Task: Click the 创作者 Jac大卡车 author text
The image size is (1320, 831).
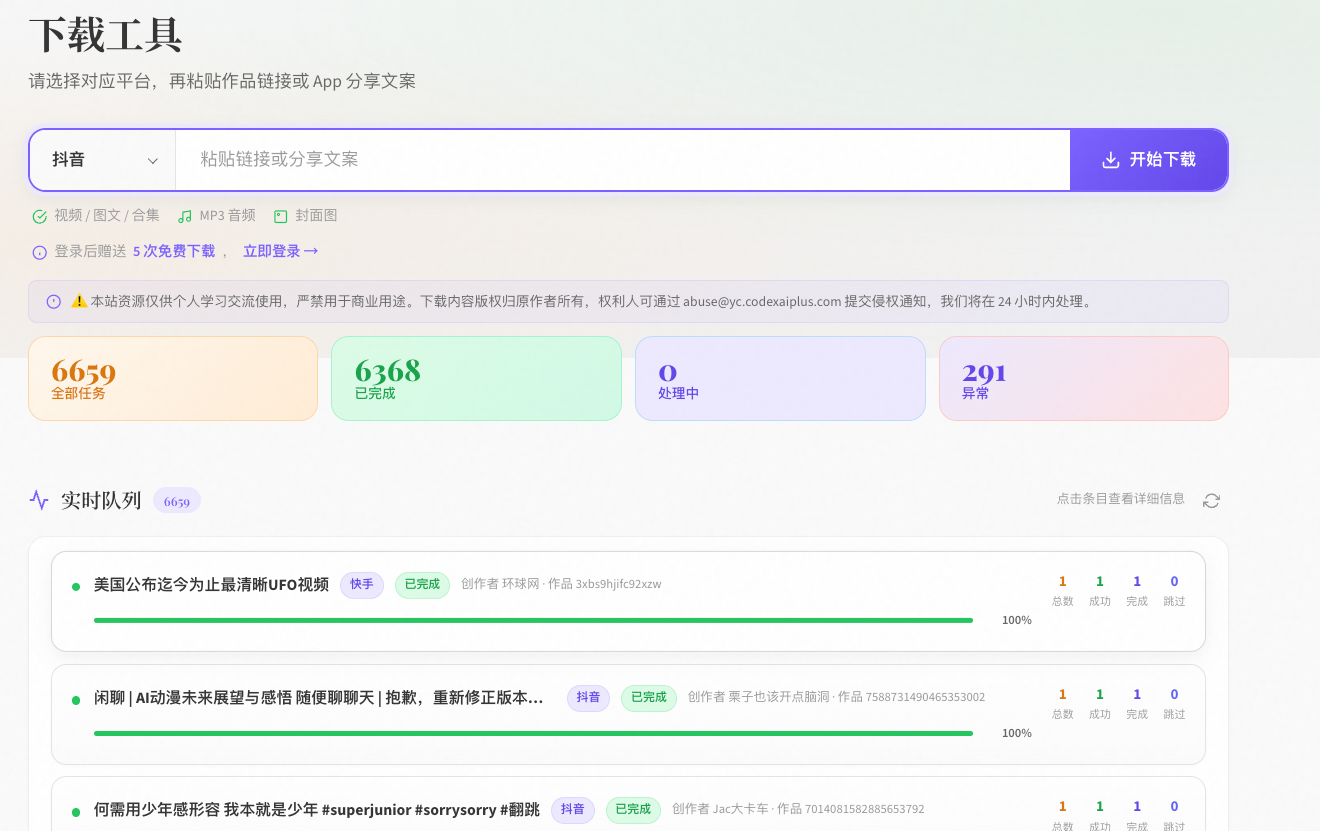Action: [x=720, y=809]
